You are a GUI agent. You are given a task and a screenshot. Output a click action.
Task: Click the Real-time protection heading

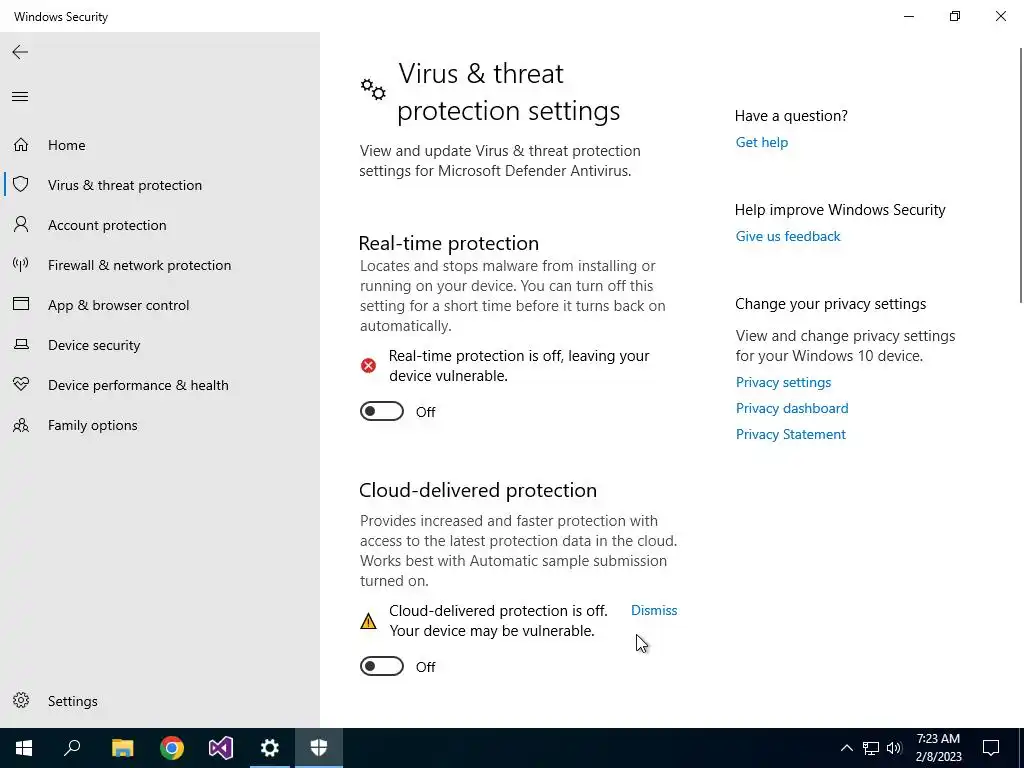[x=449, y=243]
